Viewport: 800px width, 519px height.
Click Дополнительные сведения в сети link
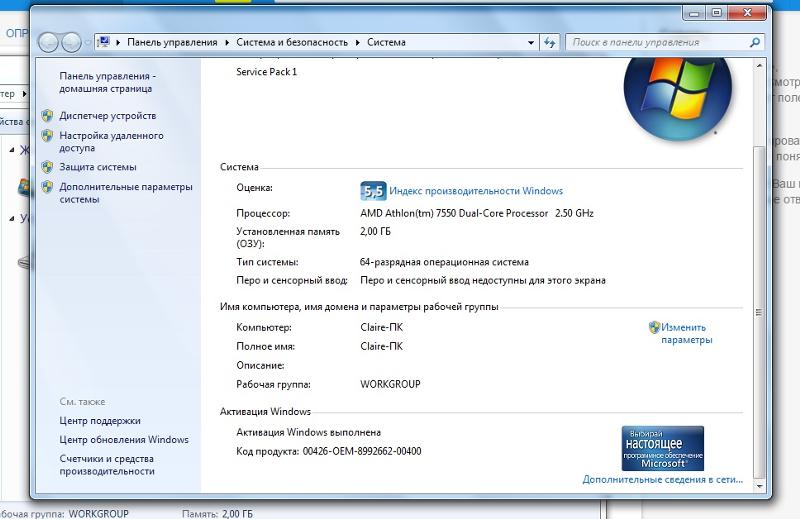point(663,480)
